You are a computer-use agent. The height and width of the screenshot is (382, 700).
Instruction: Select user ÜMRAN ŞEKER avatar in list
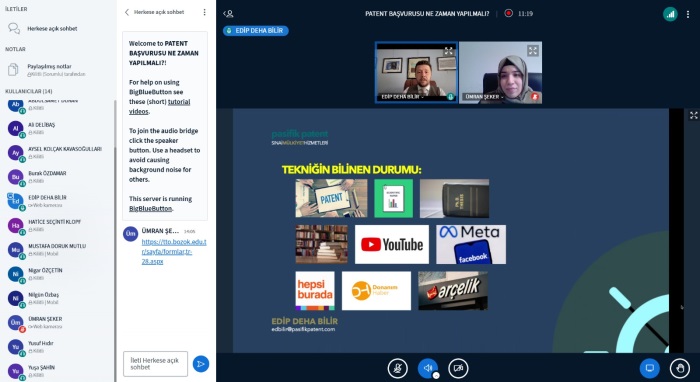click(x=16, y=323)
